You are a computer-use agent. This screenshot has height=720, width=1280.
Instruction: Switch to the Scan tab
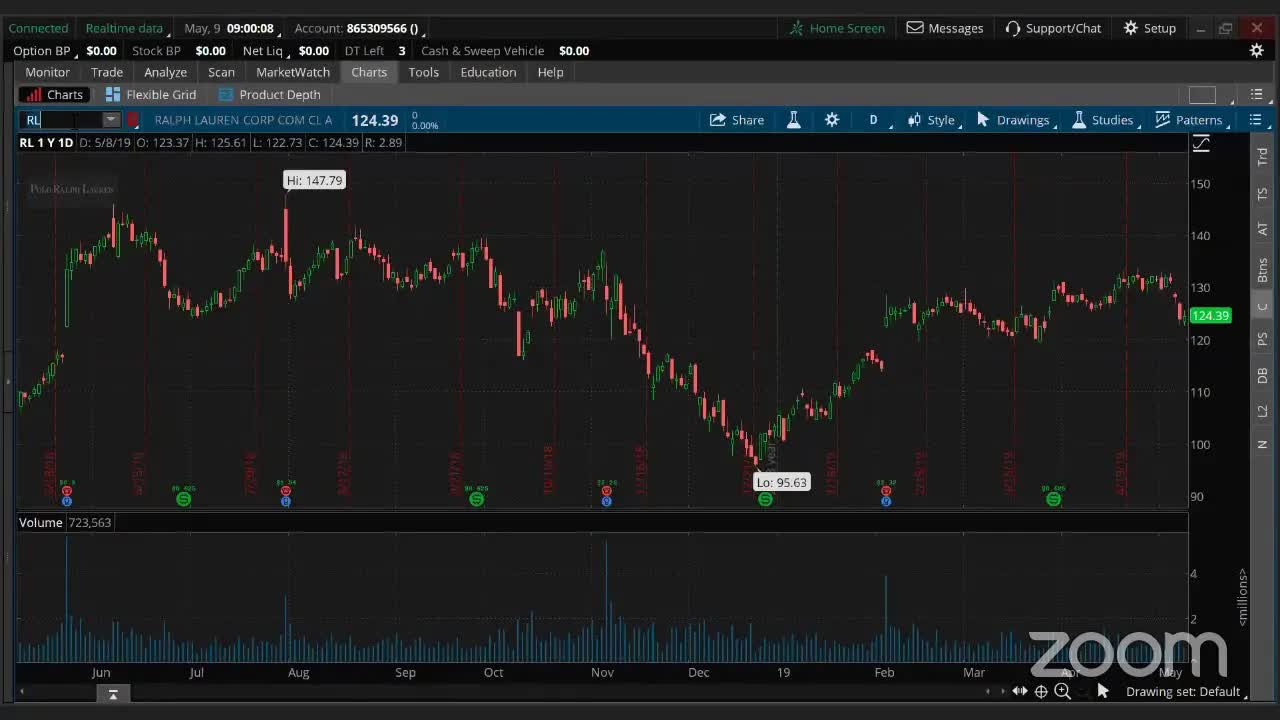click(222, 72)
